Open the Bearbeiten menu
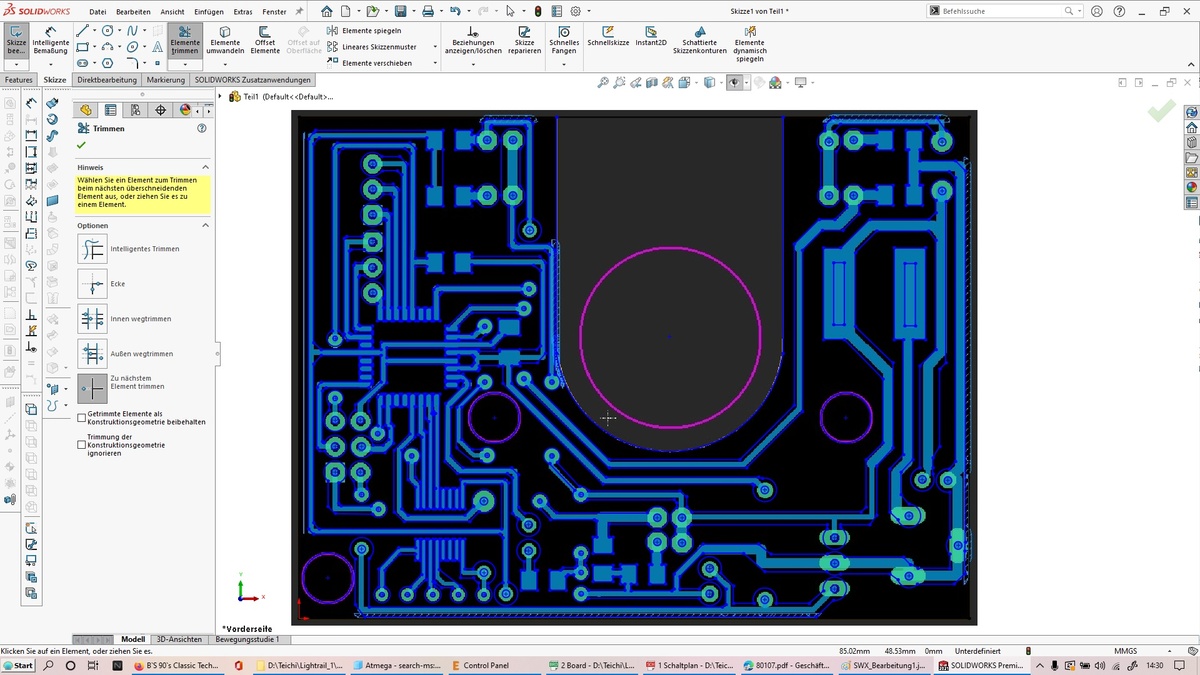Image resolution: width=1200 pixels, height=675 pixels. point(134,12)
